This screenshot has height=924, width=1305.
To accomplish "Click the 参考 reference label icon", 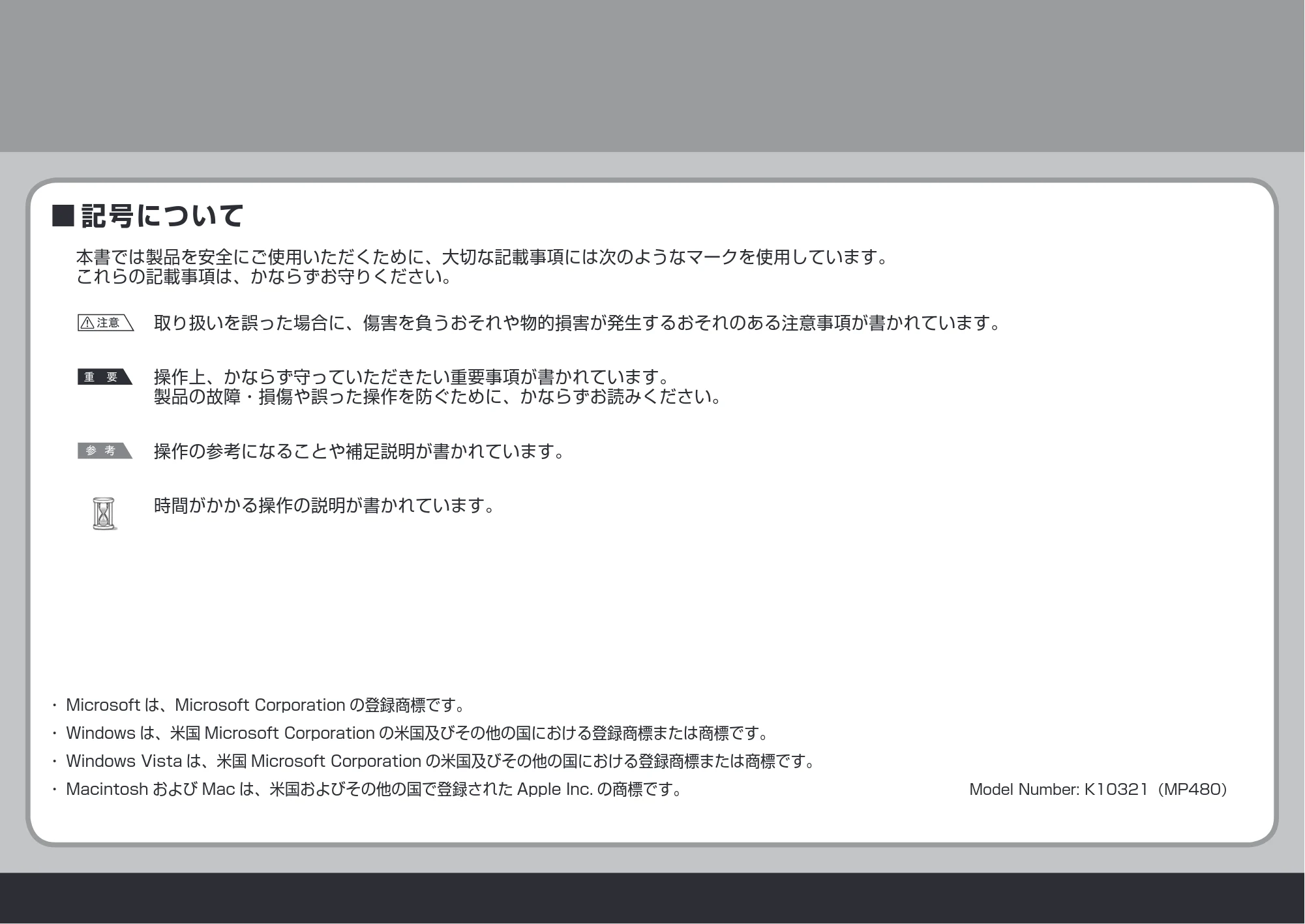I will click(105, 451).
